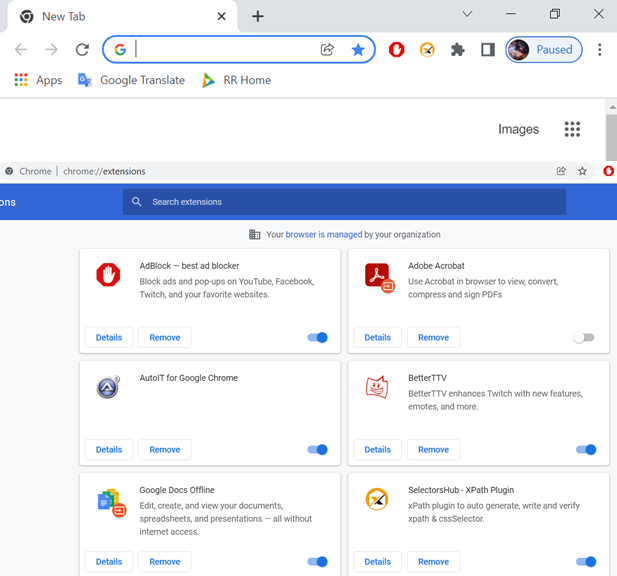Click the search magnifier in Search extensions

click(x=137, y=202)
